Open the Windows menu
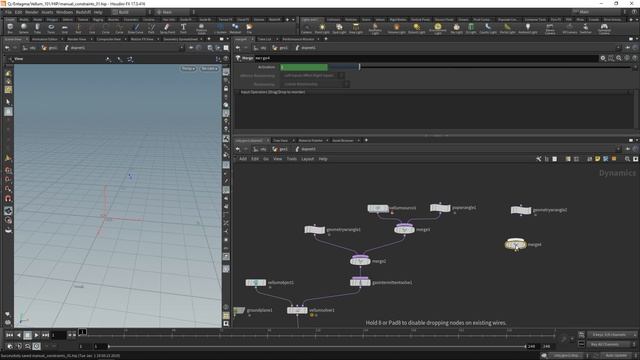This screenshot has width=640, height=360. coord(64,12)
